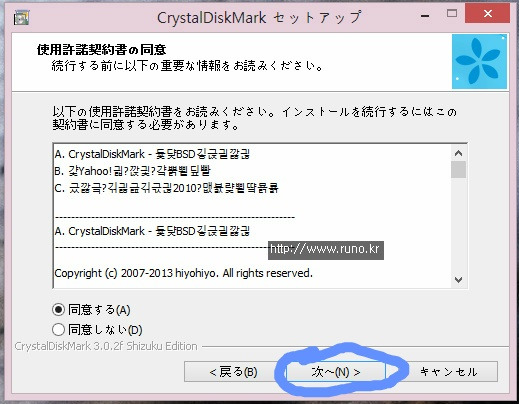Viewport: 519px width, 404px height.
Task: Select the 同意しない(D) radio button
Action: pyautogui.click(x=58, y=330)
